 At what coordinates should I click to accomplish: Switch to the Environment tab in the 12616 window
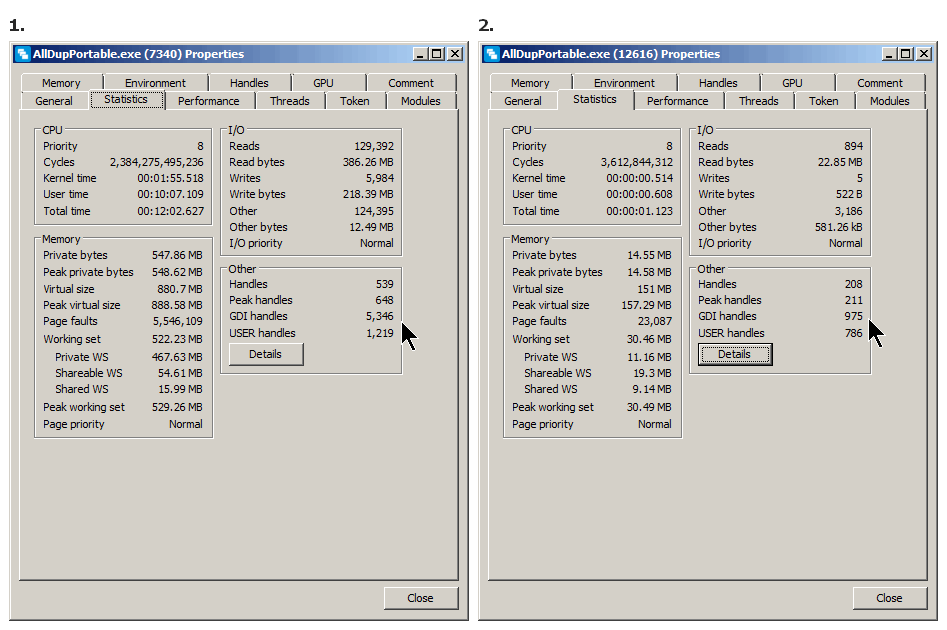point(624,83)
